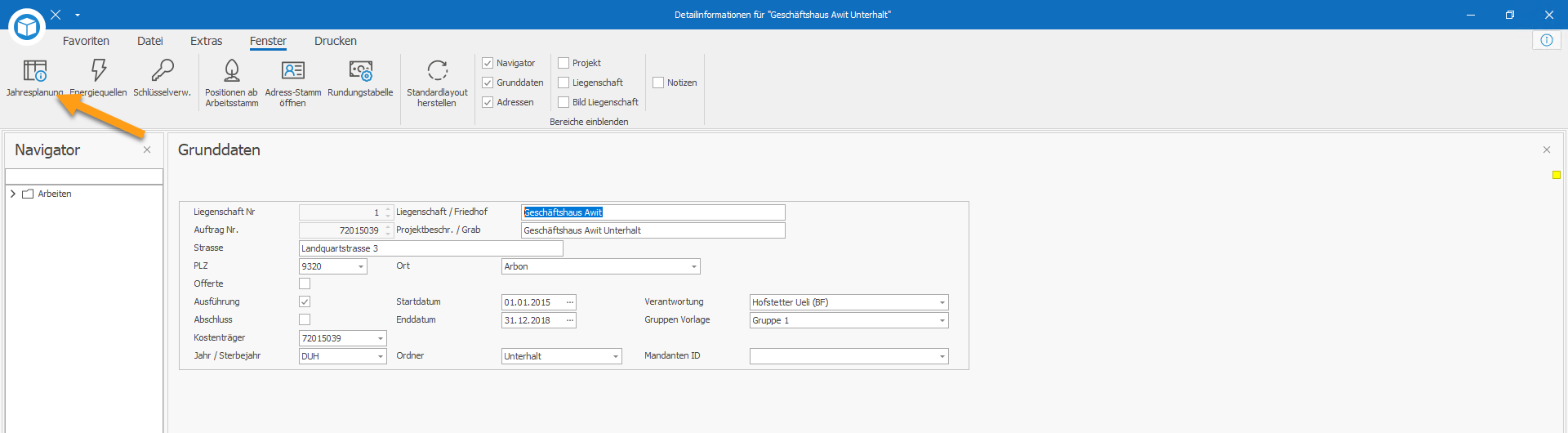Open the PLZ dropdown
This screenshot has height=433, width=1568.
(360, 266)
